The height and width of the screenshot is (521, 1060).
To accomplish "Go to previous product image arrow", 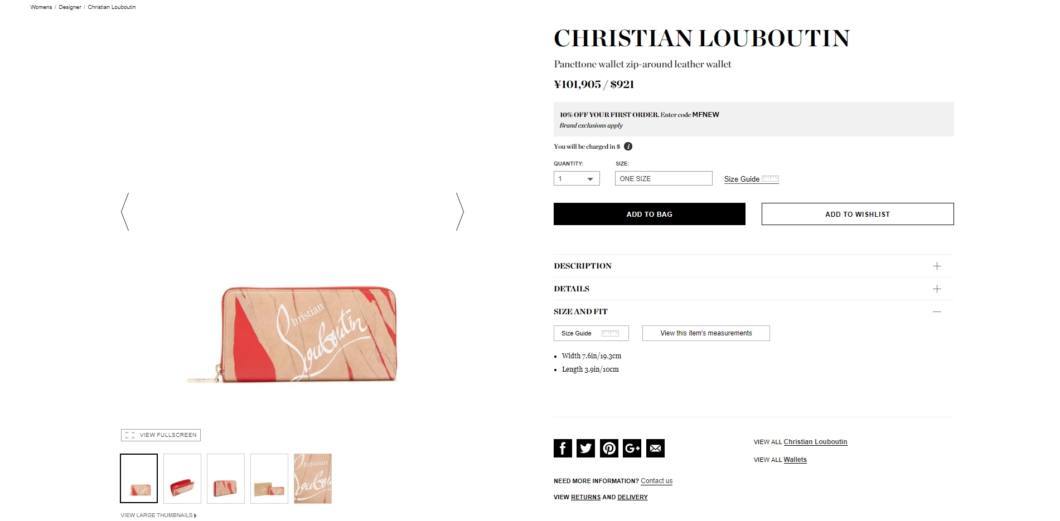I will (124, 212).
